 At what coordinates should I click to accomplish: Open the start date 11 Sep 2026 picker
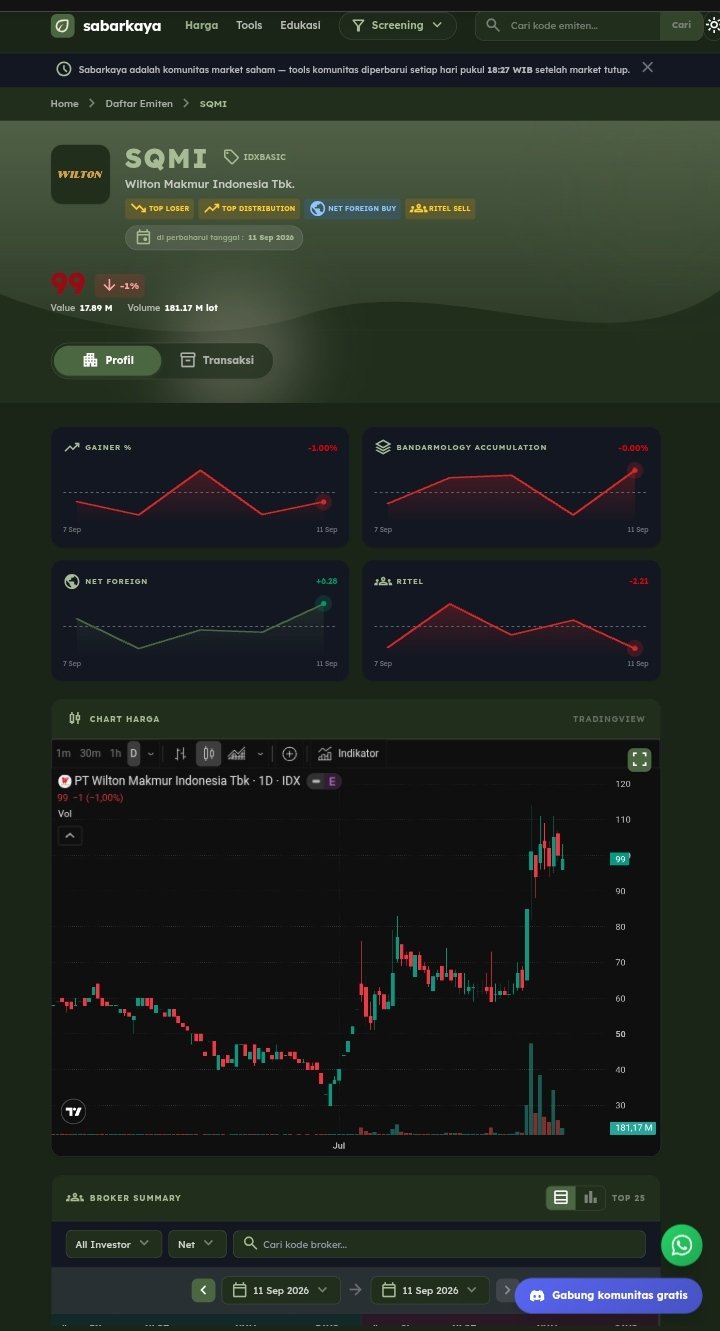[x=281, y=1290]
